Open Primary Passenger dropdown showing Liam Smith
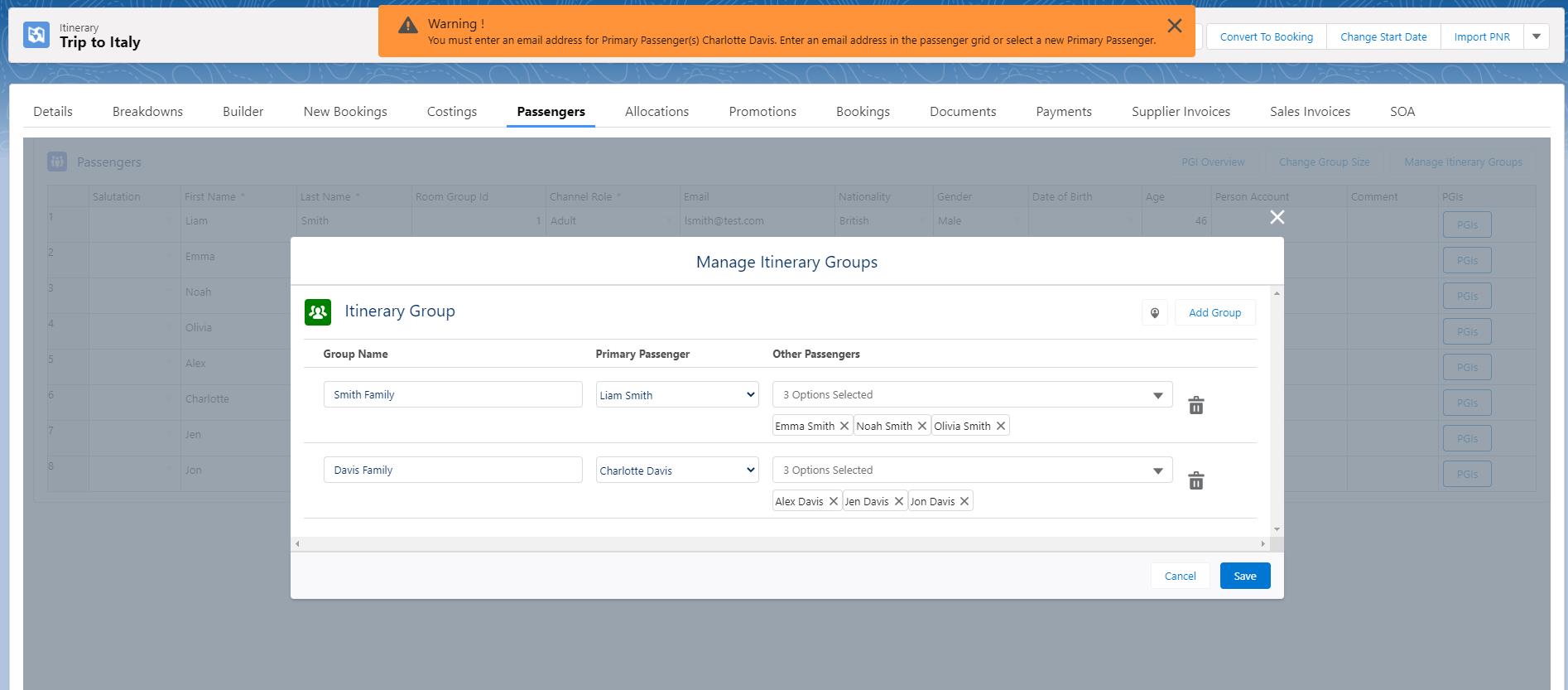1568x690 pixels. click(677, 394)
